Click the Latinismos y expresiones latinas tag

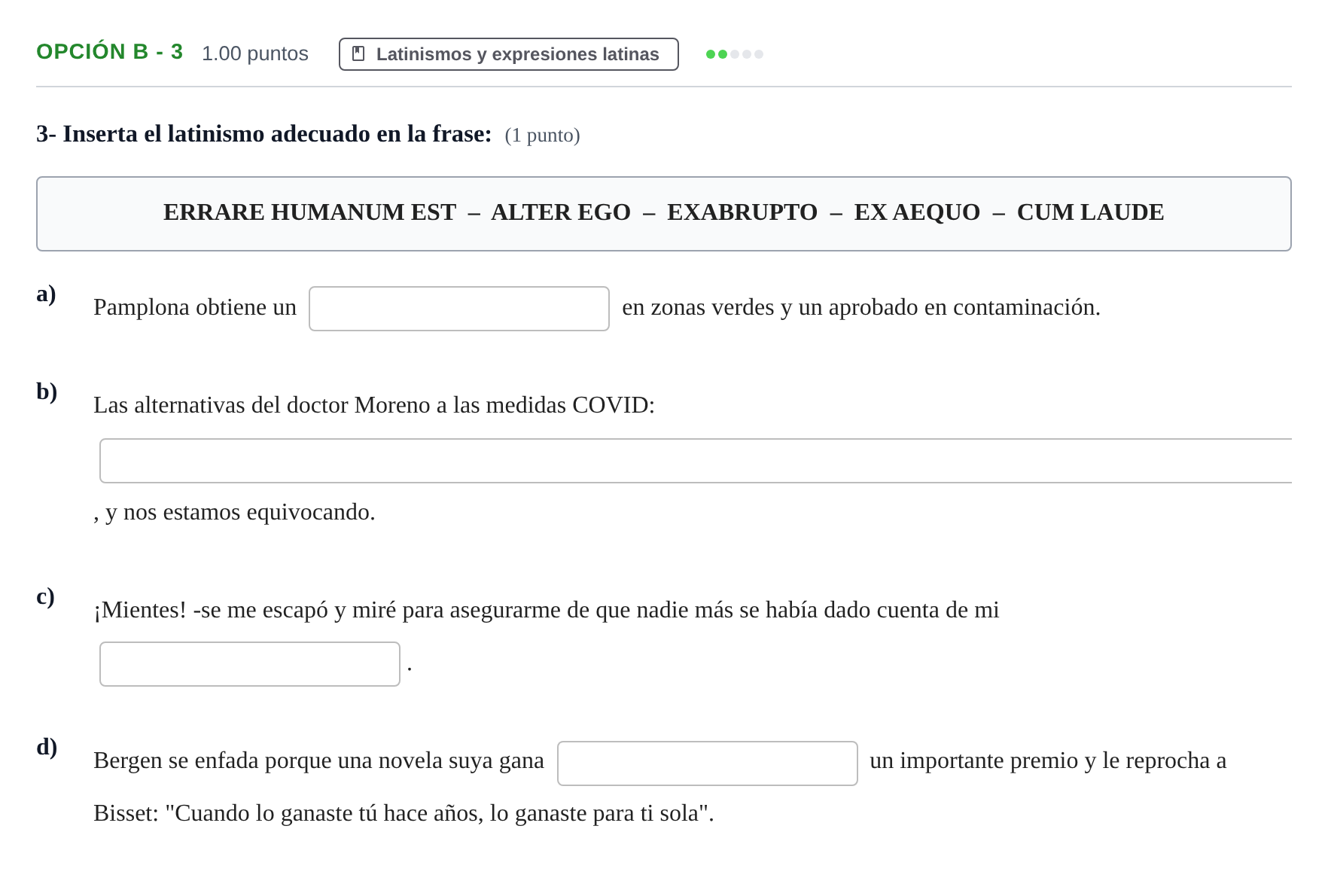tap(508, 54)
